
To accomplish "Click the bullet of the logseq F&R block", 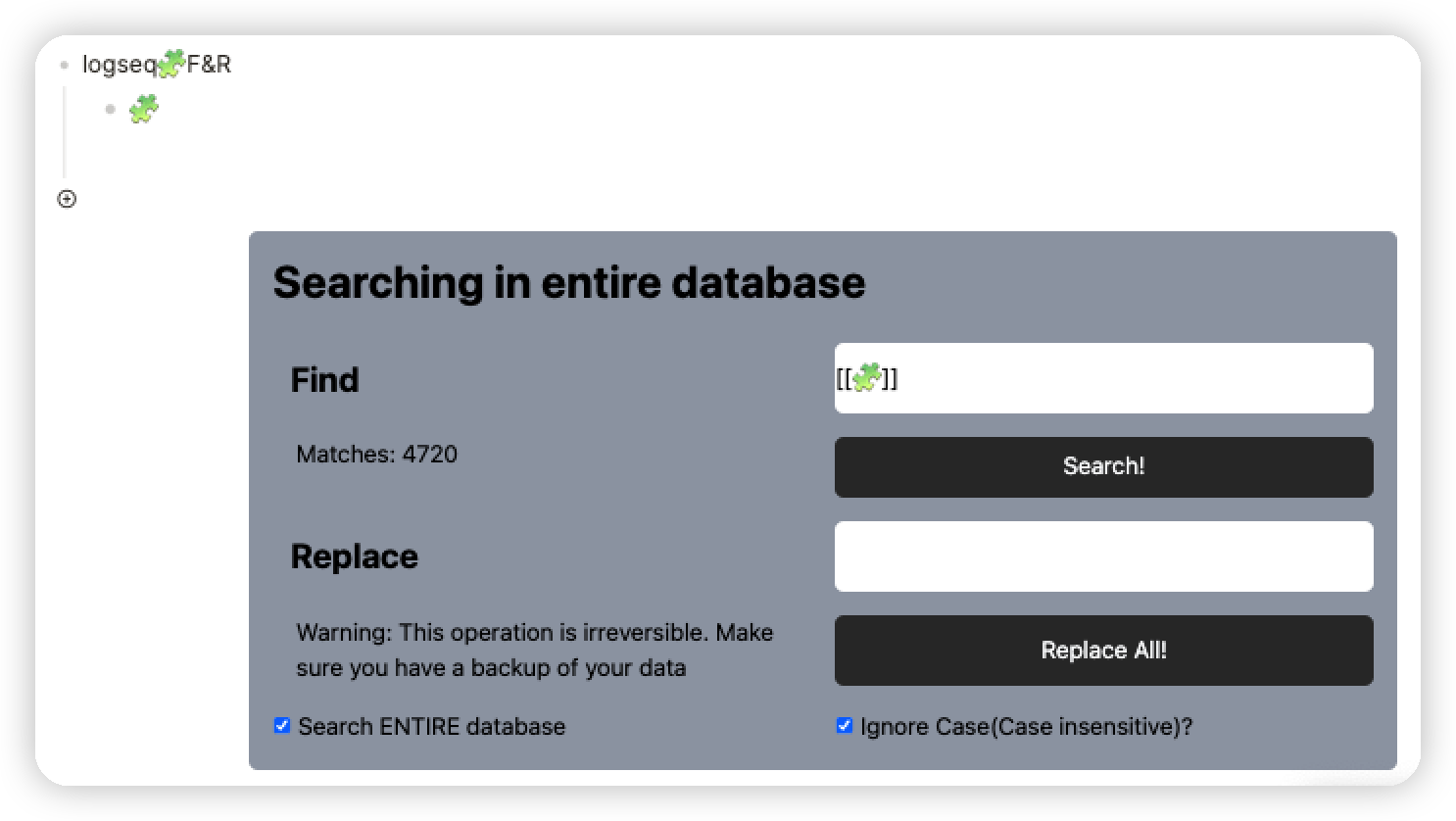I will point(65,65).
